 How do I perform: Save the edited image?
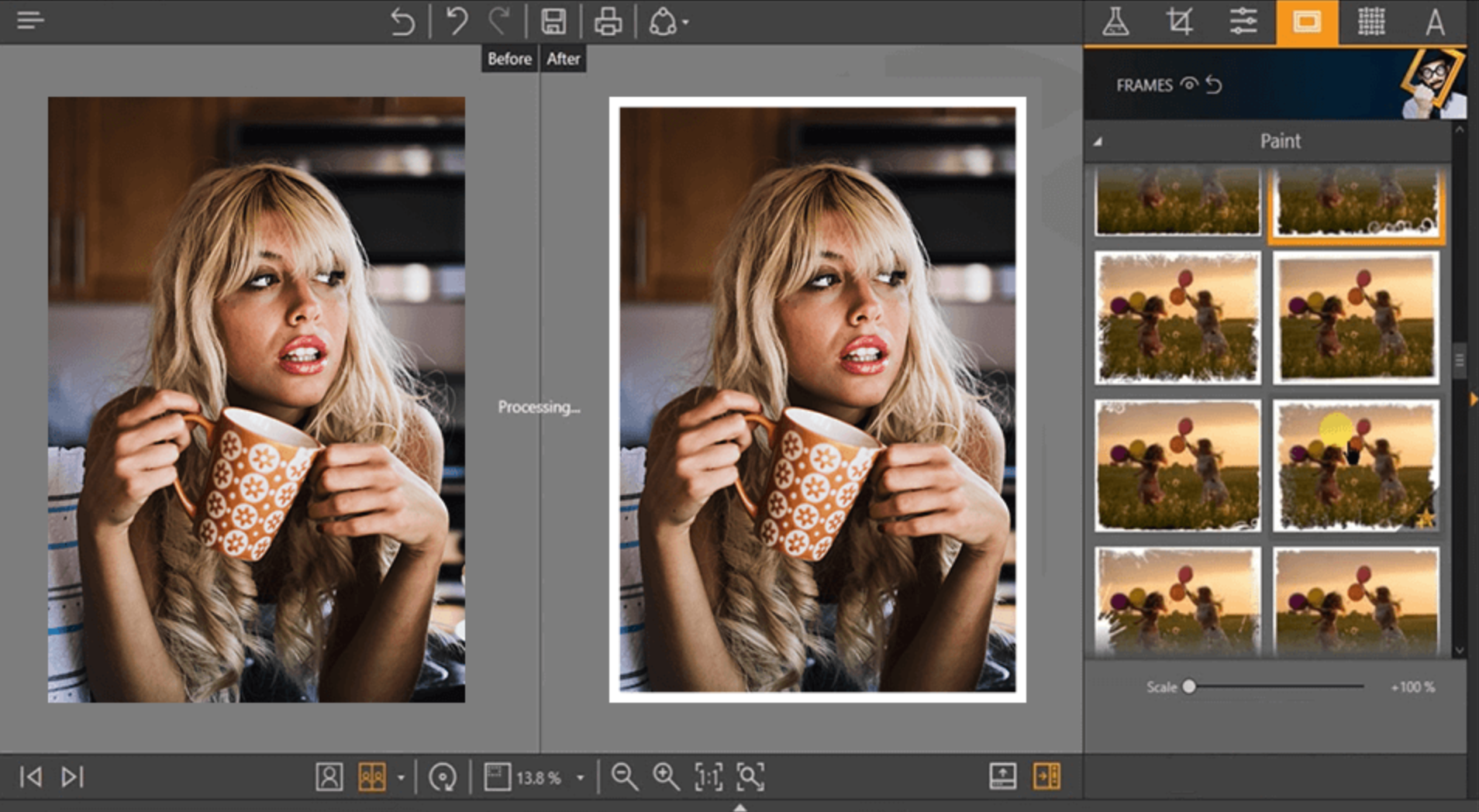tap(553, 21)
